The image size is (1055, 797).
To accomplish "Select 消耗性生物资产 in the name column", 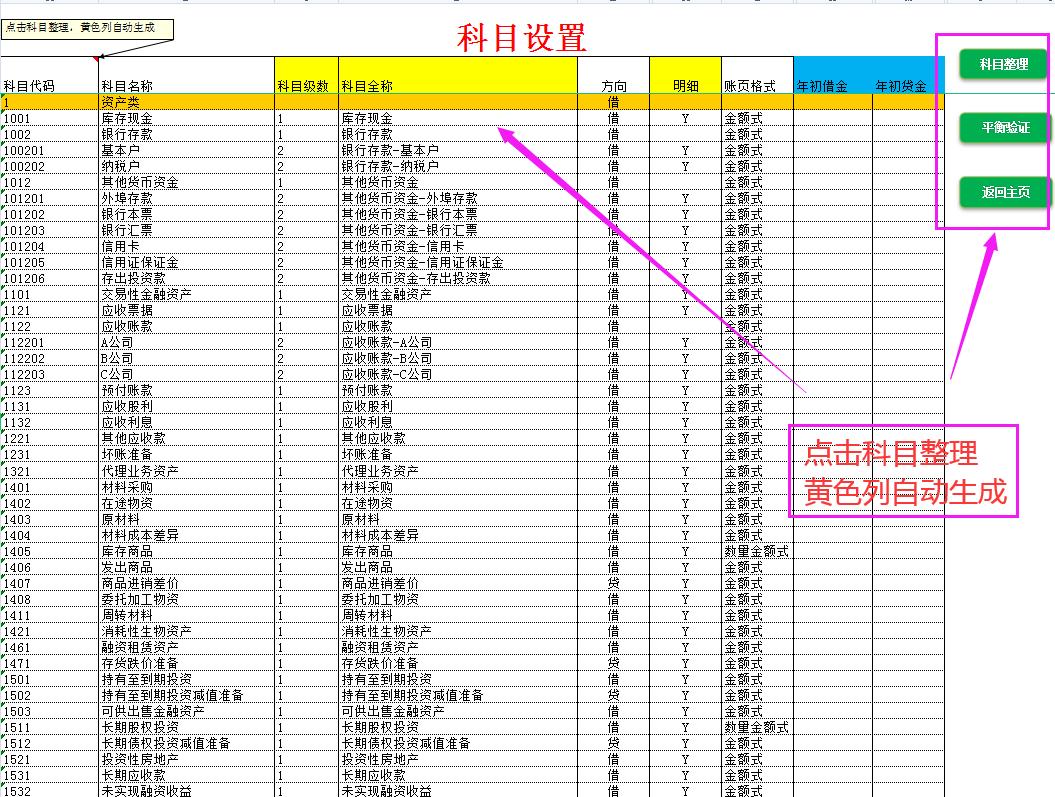I will 186,632.
